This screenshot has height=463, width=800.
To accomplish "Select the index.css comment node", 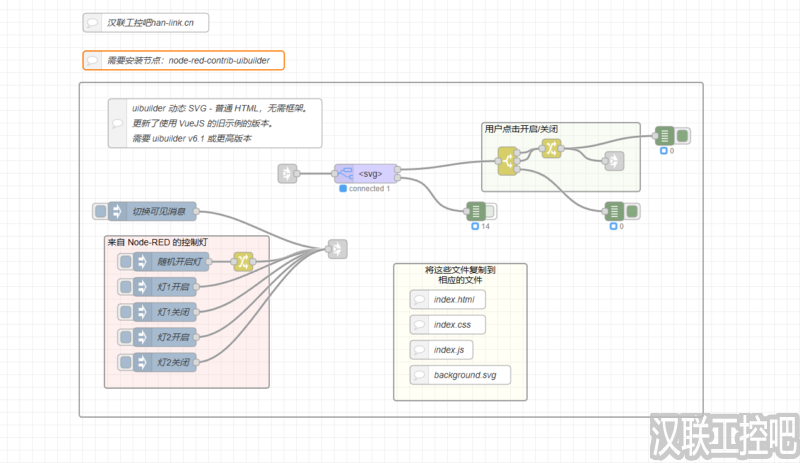I will 447,325.
